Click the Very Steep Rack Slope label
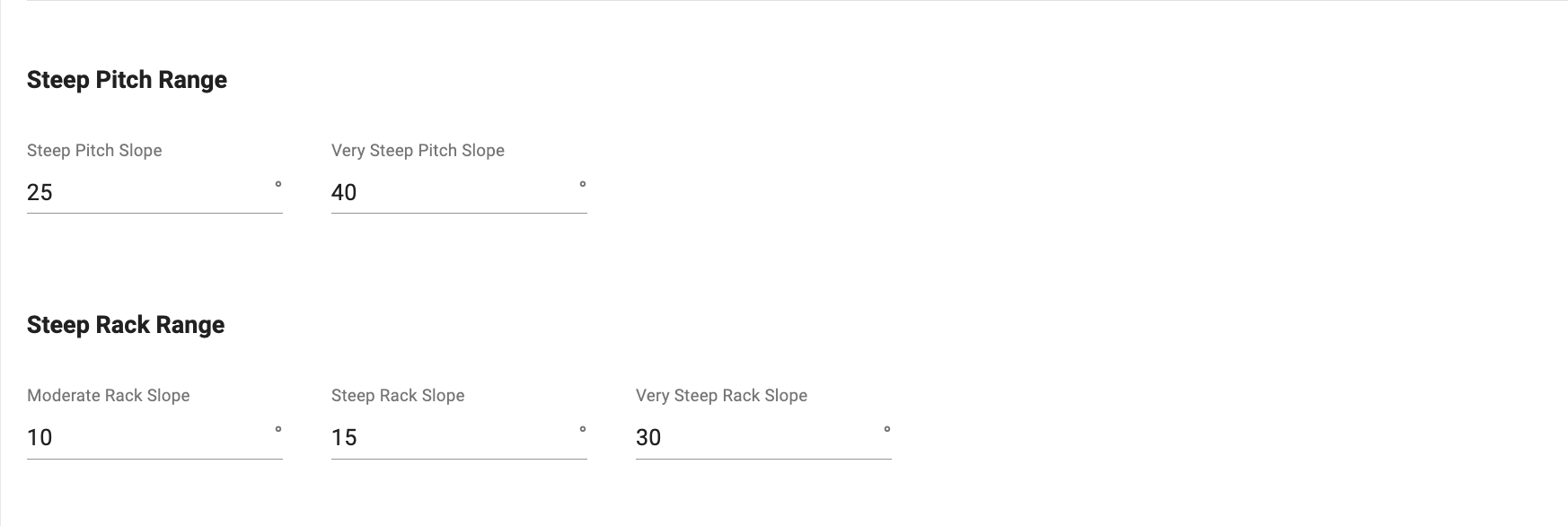Image resolution: width=1568 pixels, height=526 pixels. click(x=721, y=395)
